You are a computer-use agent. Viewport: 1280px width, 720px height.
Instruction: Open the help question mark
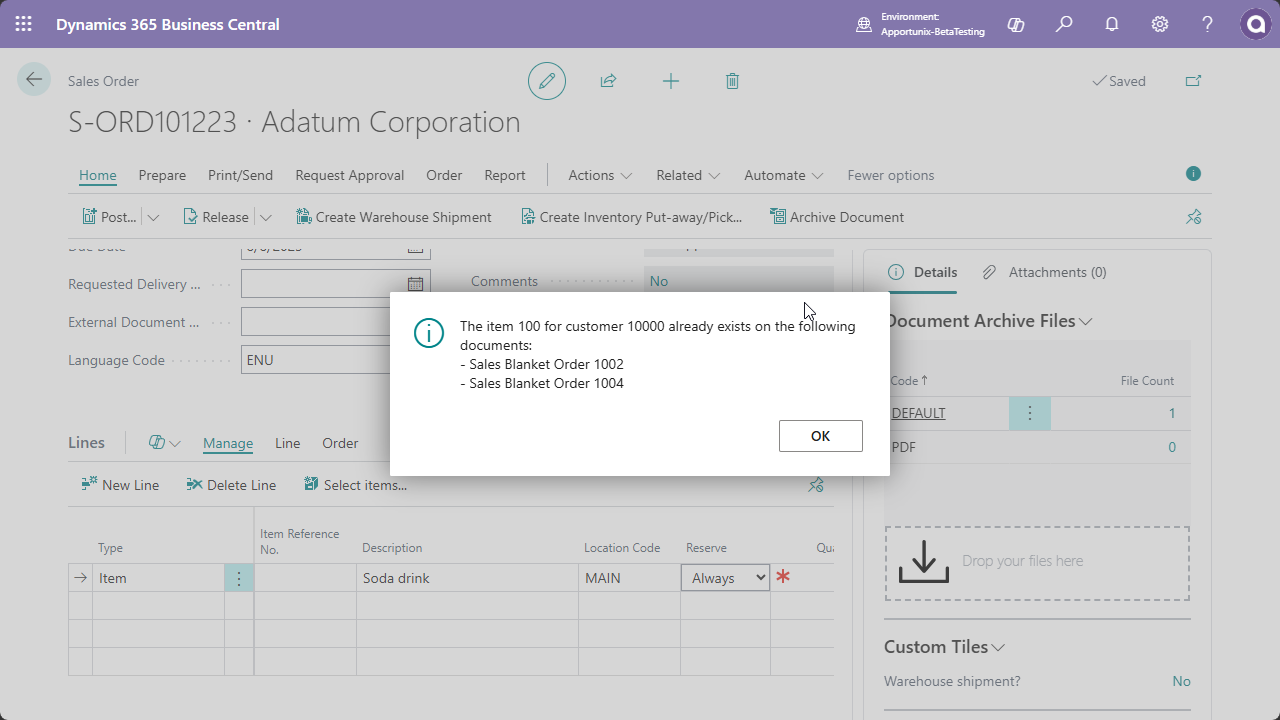(1208, 24)
